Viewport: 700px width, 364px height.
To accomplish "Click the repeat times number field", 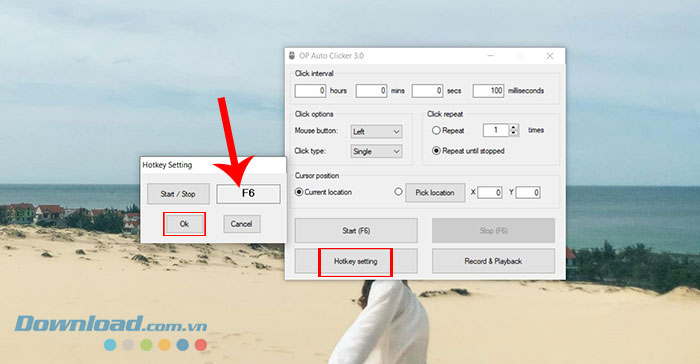I will (x=496, y=130).
